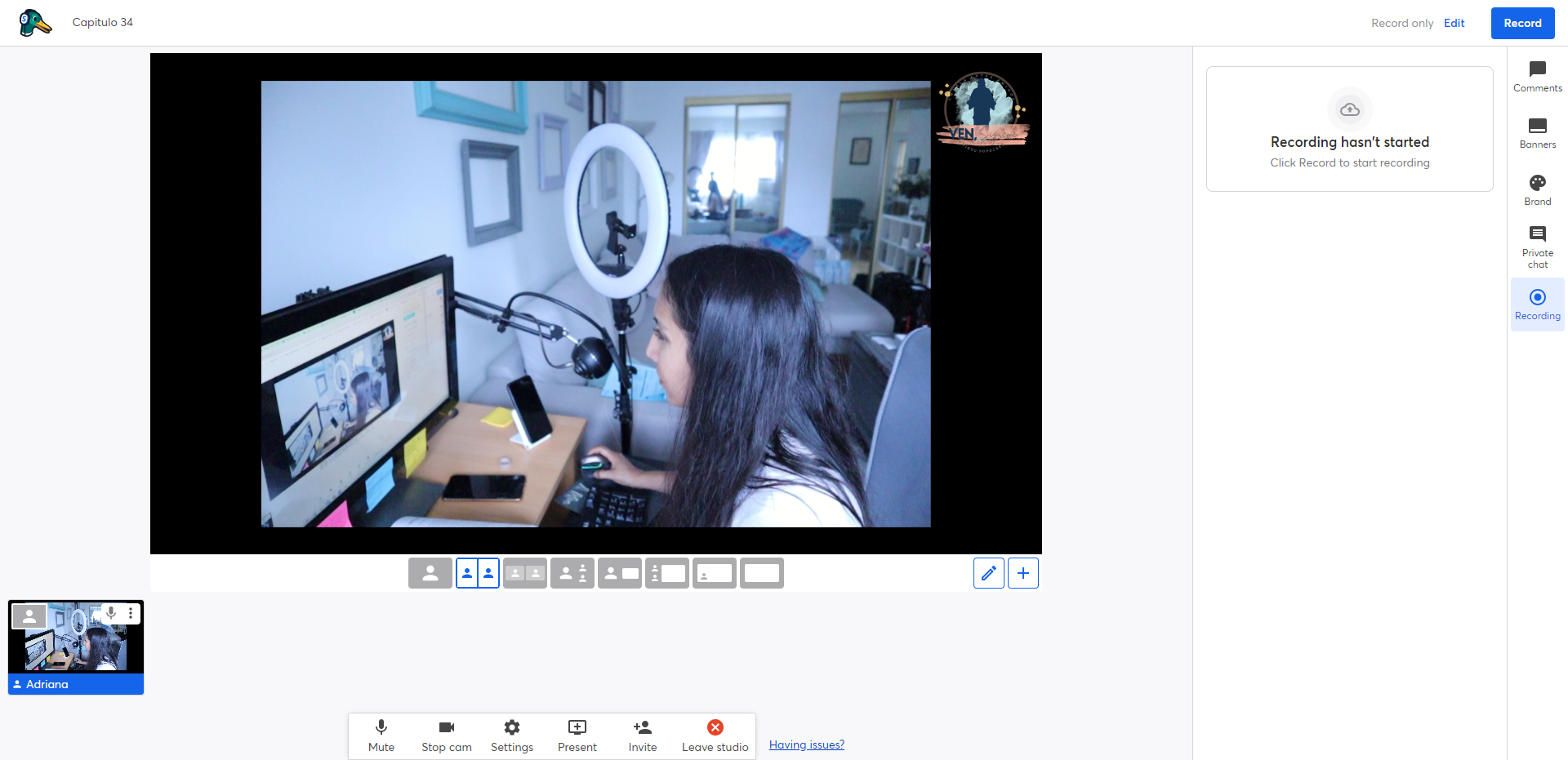Mute the microphone in bottom toolbar
This screenshot has height=760, width=1568.
point(381,736)
